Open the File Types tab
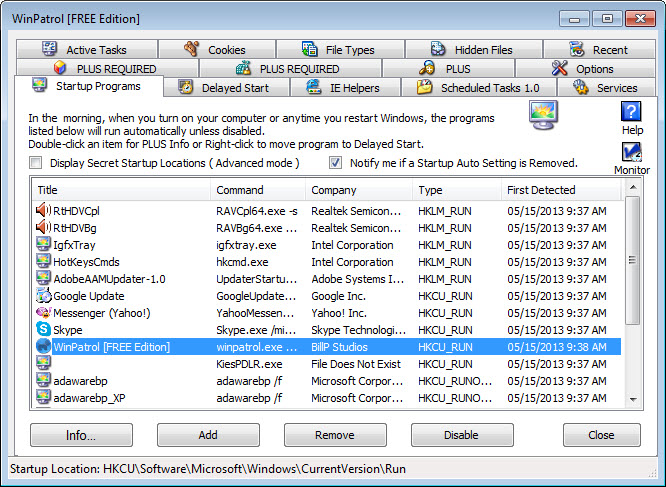 [x=341, y=49]
